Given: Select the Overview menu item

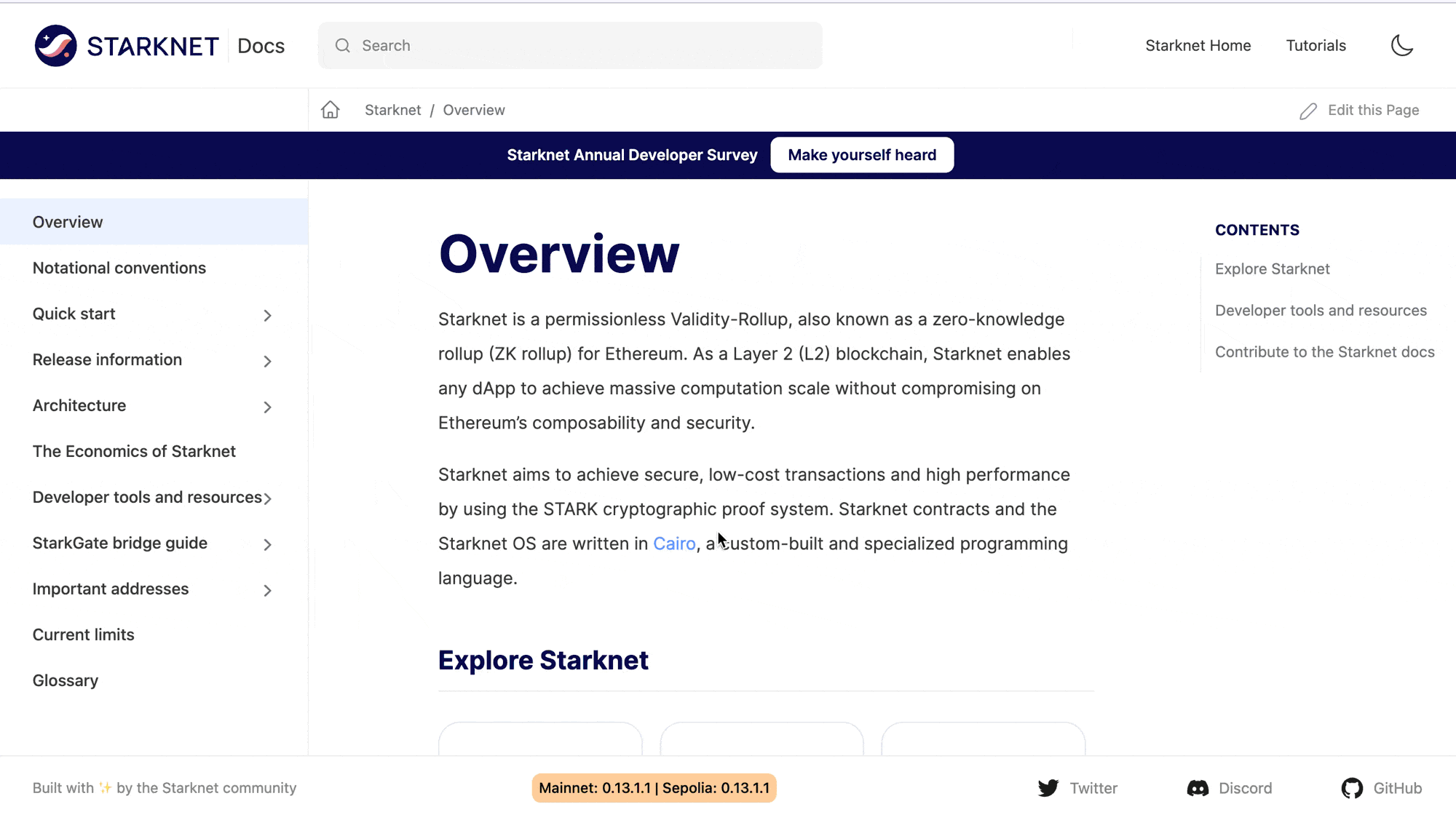Looking at the screenshot, I should [x=67, y=222].
